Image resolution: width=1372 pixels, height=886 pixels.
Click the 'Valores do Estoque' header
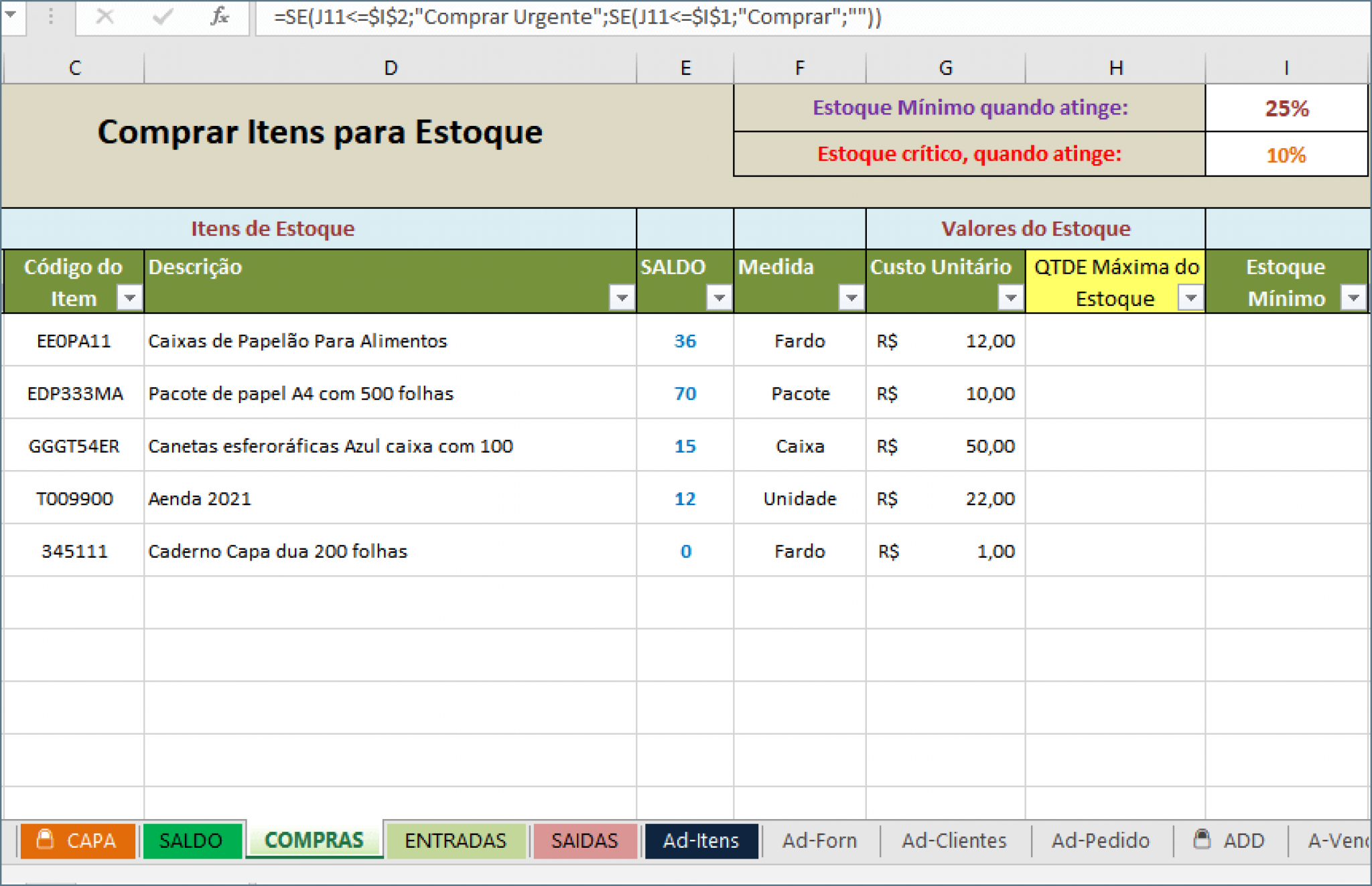tap(1036, 228)
